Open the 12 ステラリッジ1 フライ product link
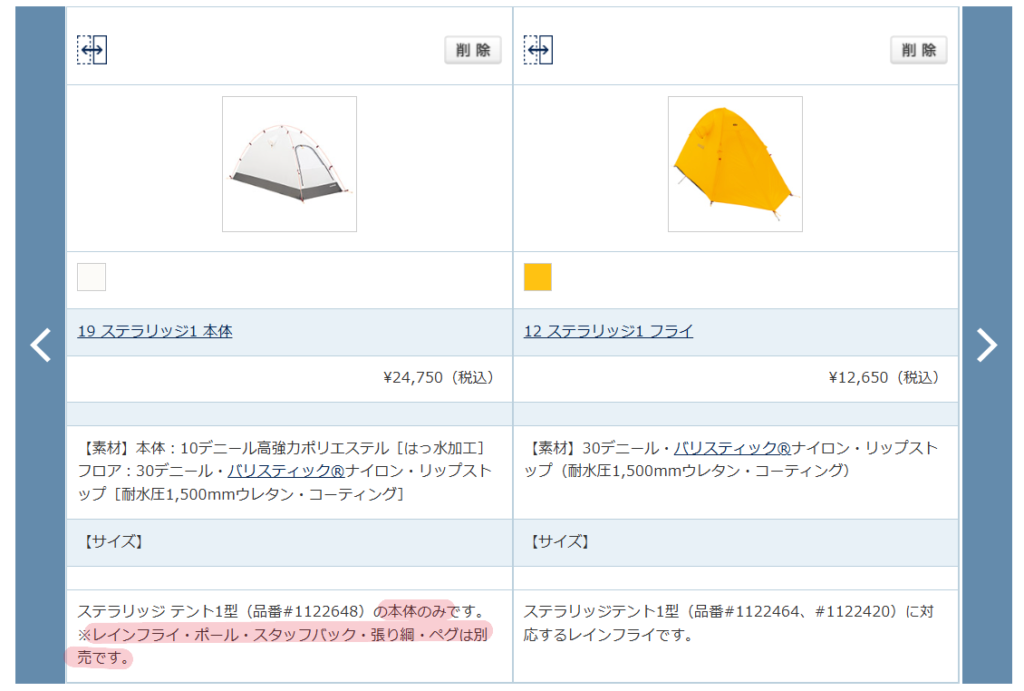 (608, 331)
